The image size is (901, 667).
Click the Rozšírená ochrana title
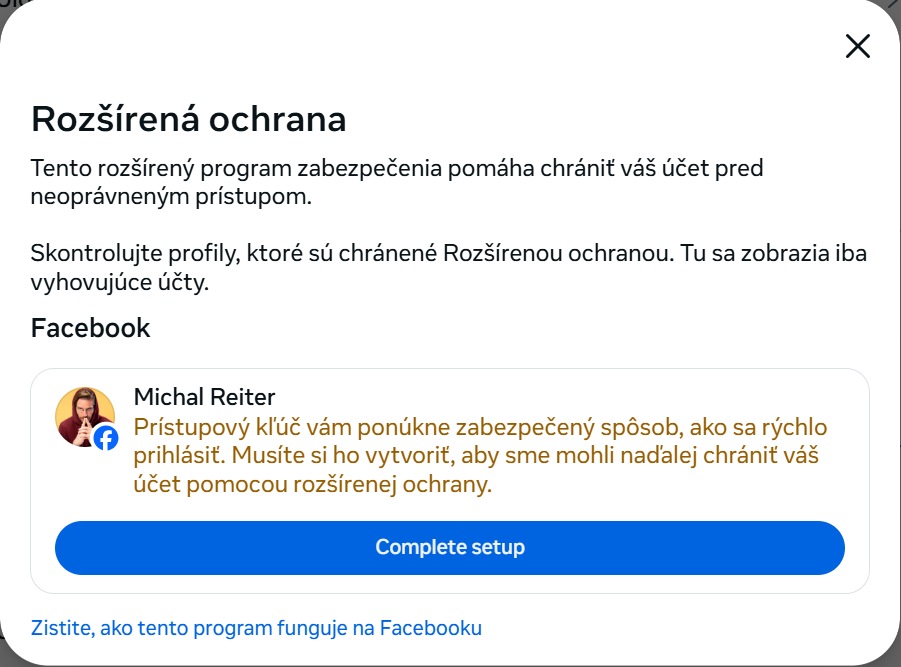[189, 119]
